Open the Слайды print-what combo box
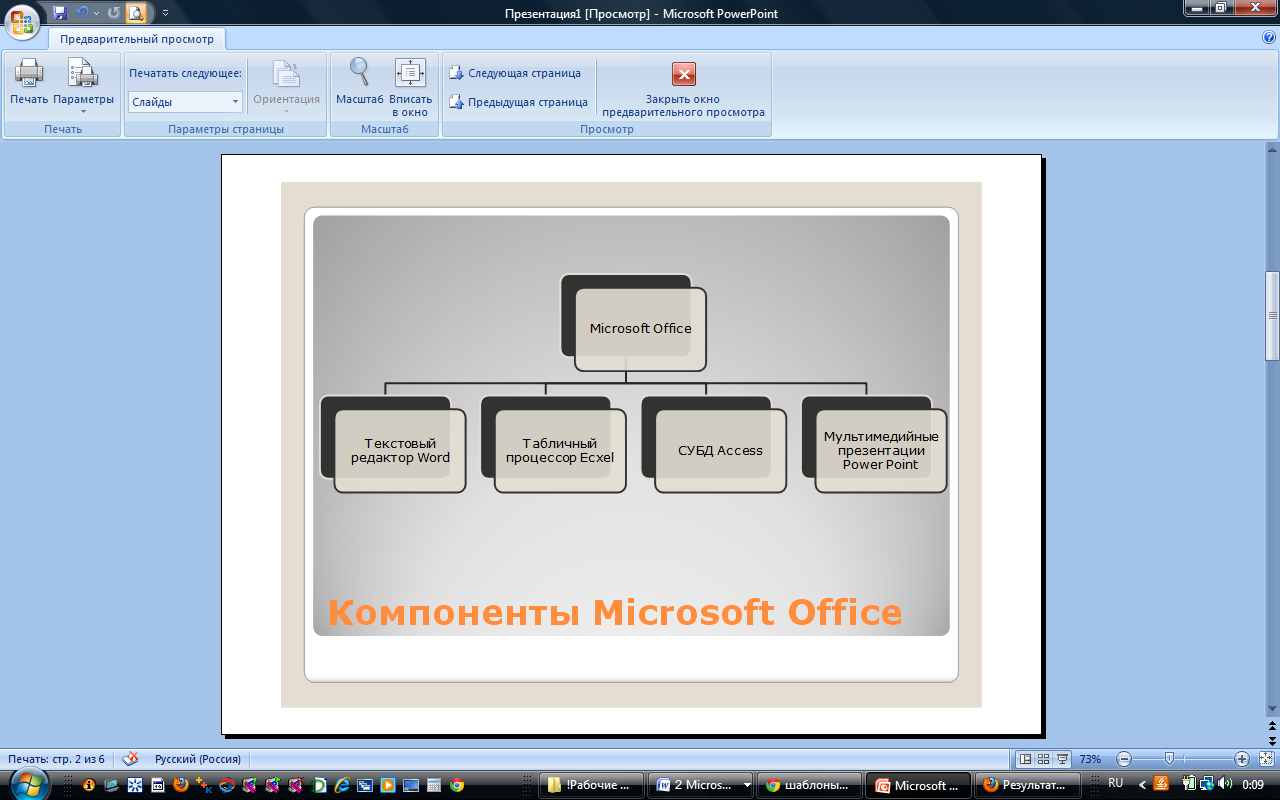The image size is (1280, 800). [185, 102]
